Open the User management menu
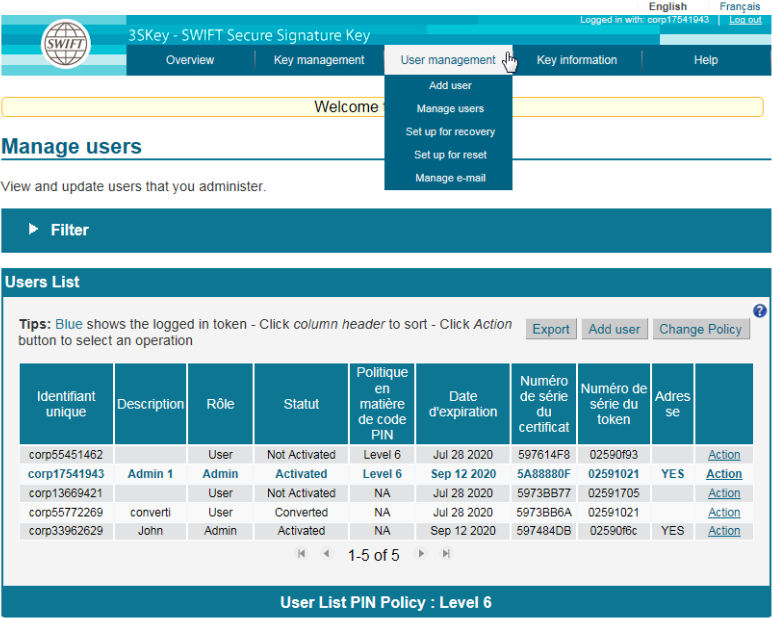This screenshot has width=772, height=618. pyautogui.click(x=448, y=60)
